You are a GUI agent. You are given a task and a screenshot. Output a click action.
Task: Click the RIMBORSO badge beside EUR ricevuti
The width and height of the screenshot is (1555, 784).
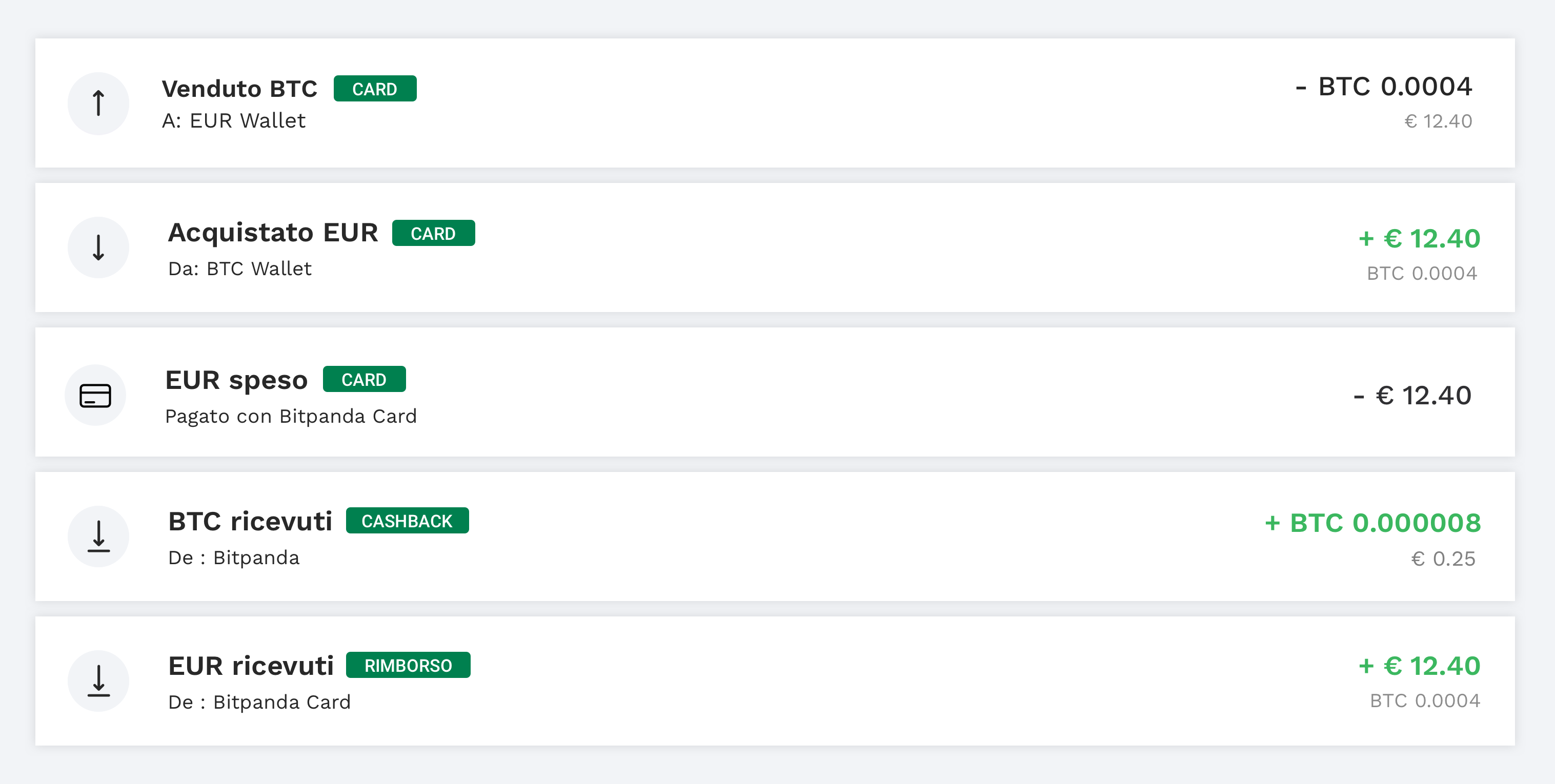[408, 665]
